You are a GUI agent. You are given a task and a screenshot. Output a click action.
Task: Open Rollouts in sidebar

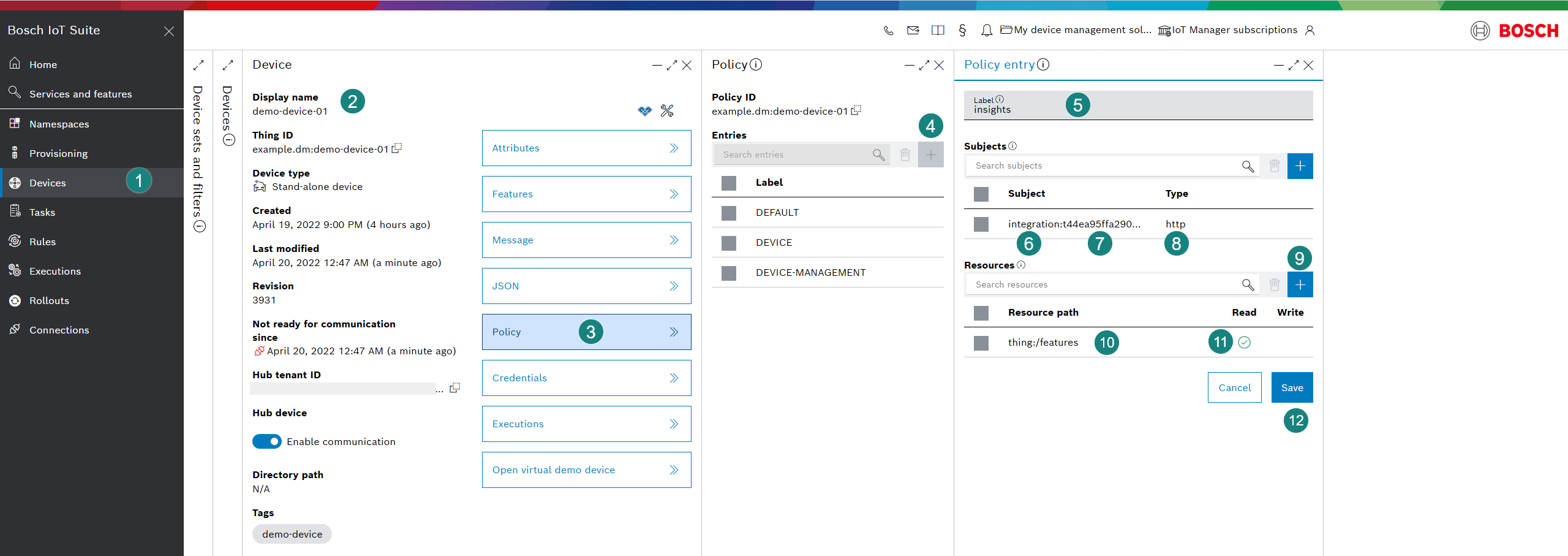coord(92,300)
